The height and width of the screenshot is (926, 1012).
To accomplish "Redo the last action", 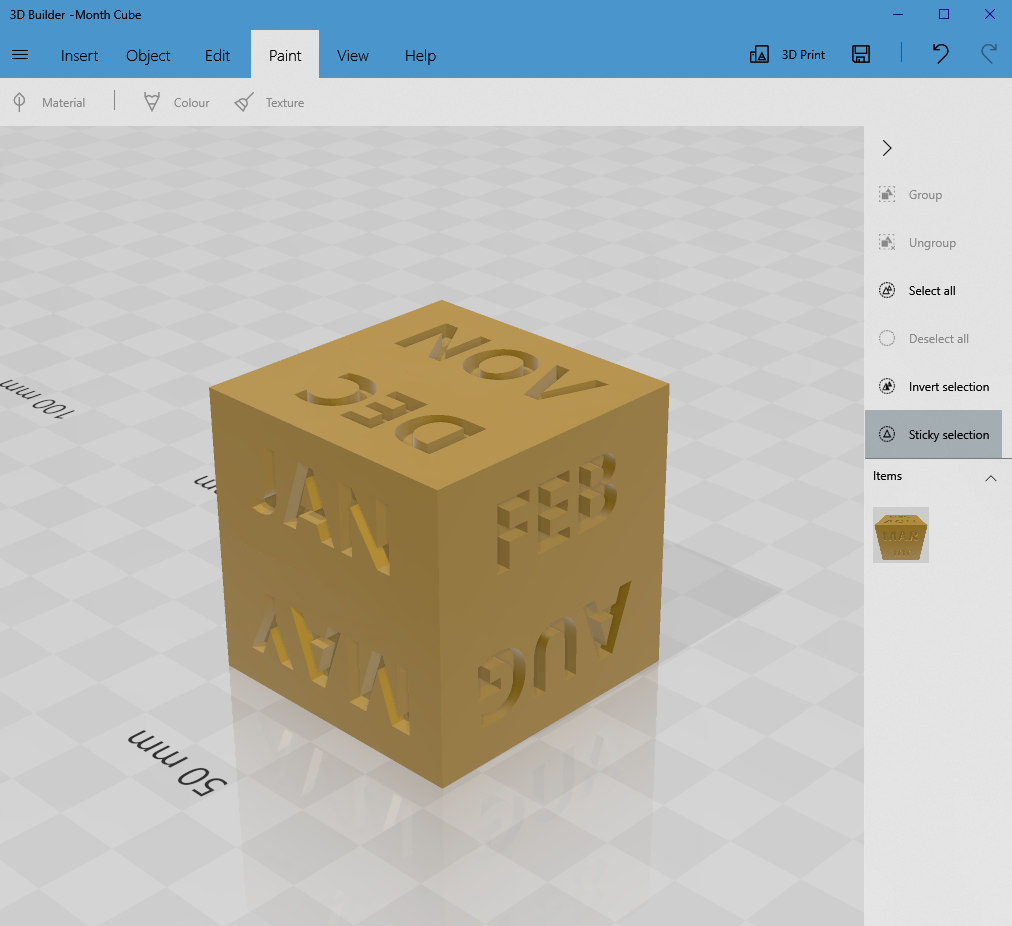I will click(x=988, y=54).
